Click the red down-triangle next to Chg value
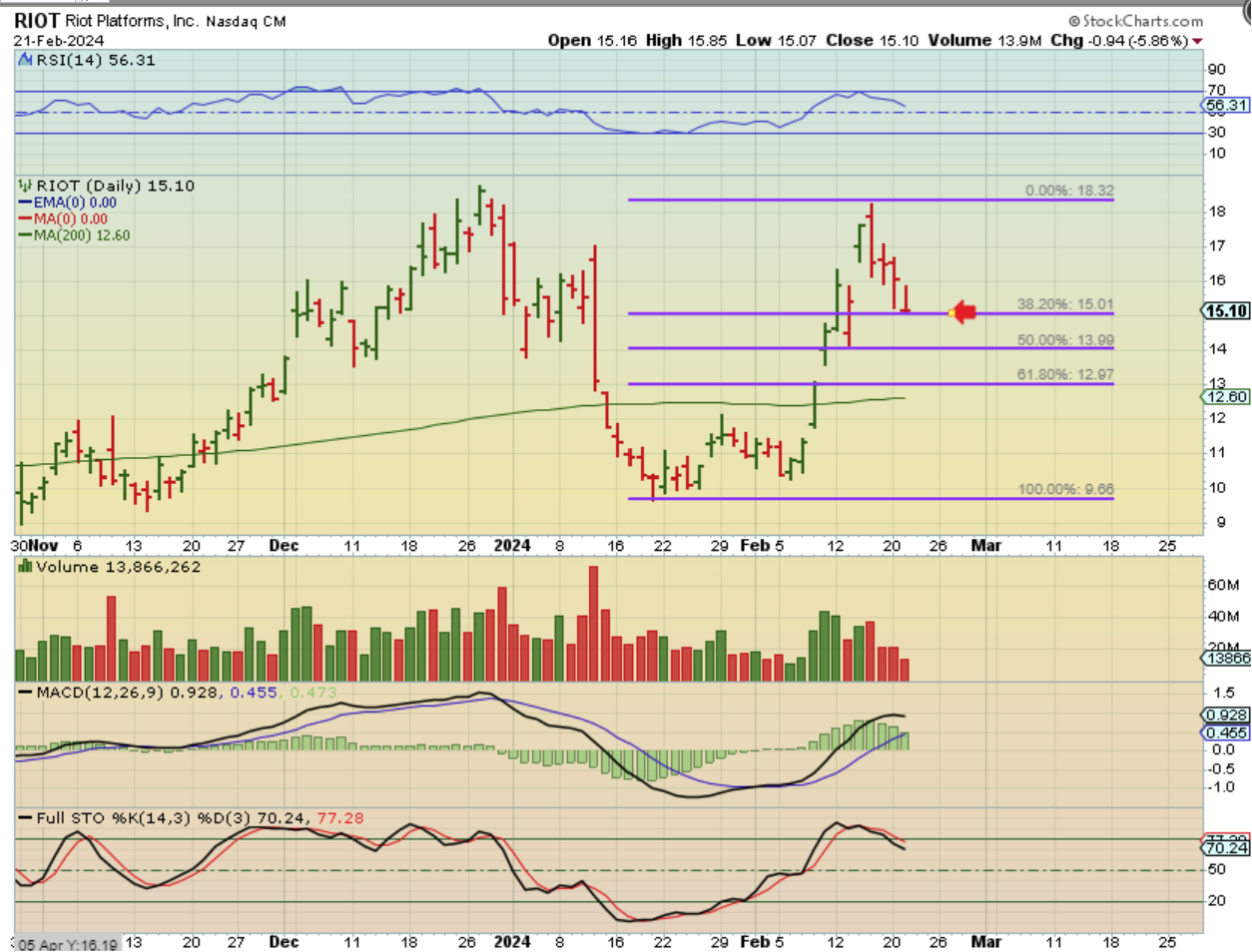The height and width of the screenshot is (952, 1252). (x=1197, y=42)
